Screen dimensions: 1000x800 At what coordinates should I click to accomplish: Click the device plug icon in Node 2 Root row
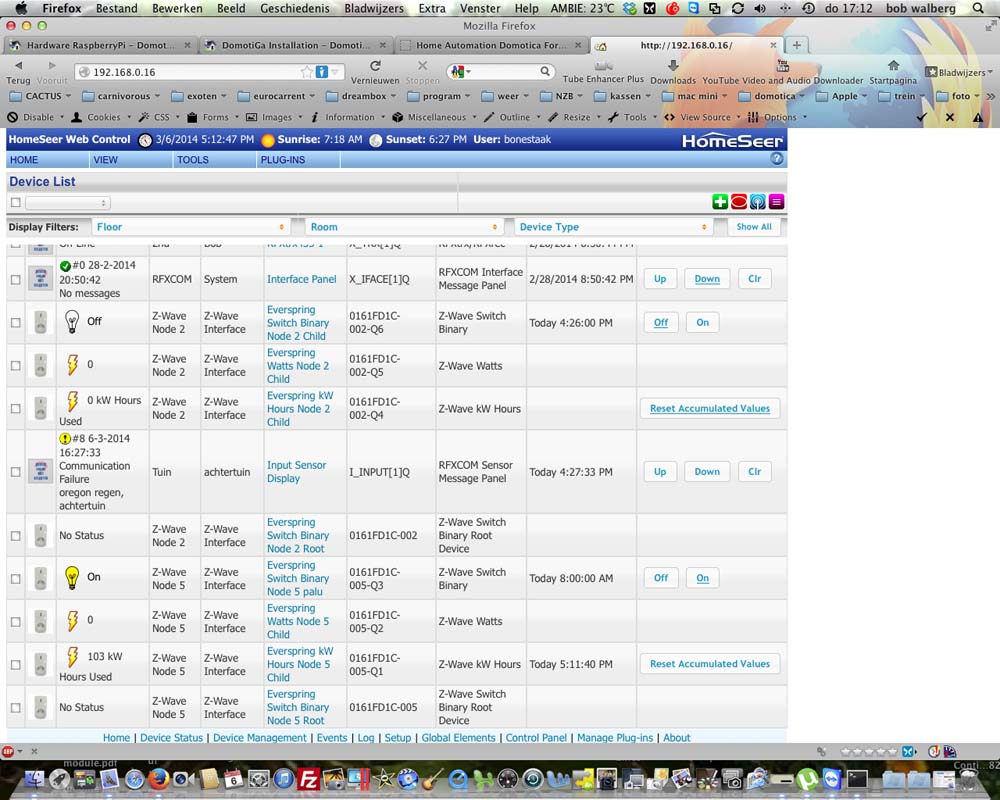(x=40, y=536)
